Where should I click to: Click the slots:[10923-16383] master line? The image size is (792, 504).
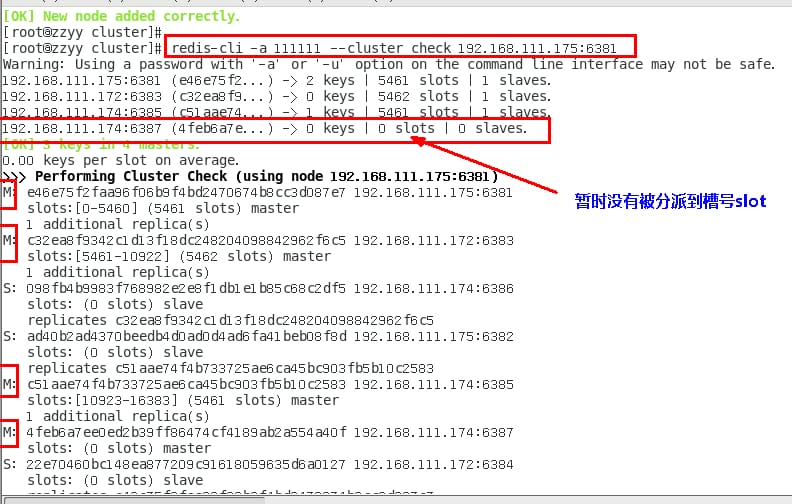[182, 400]
